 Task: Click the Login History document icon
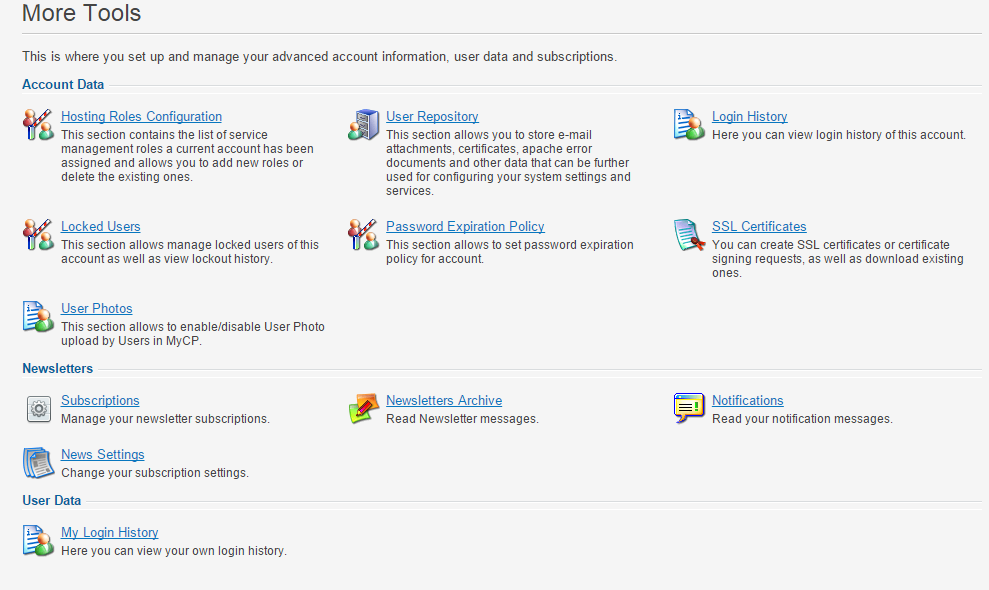point(689,124)
